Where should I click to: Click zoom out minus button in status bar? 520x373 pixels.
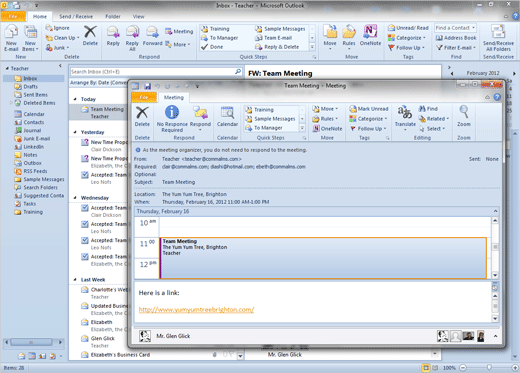(x=463, y=368)
